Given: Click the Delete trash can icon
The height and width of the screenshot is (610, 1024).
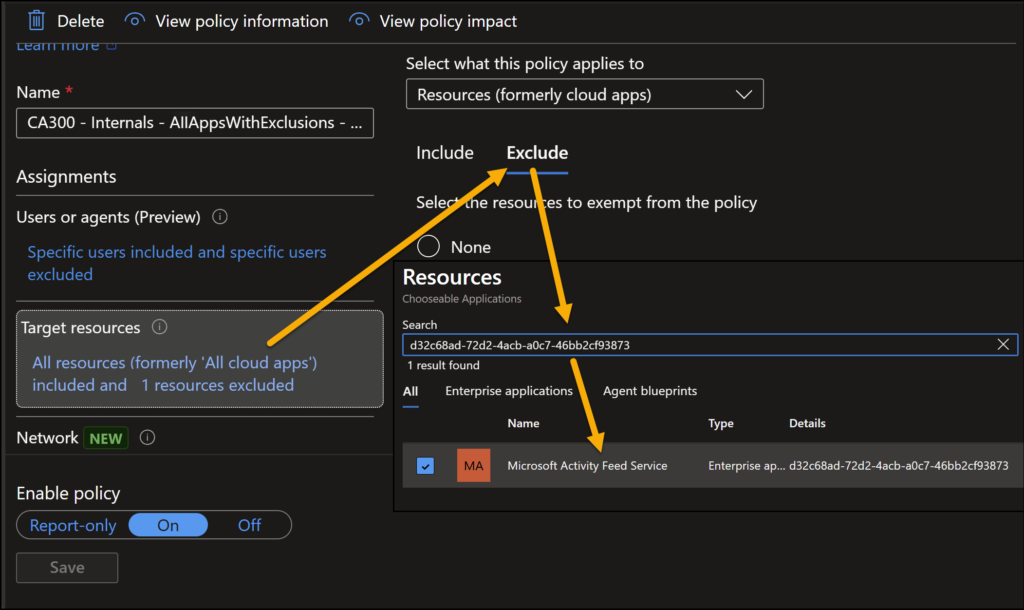Looking at the screenshot, I should pos(36,20).
